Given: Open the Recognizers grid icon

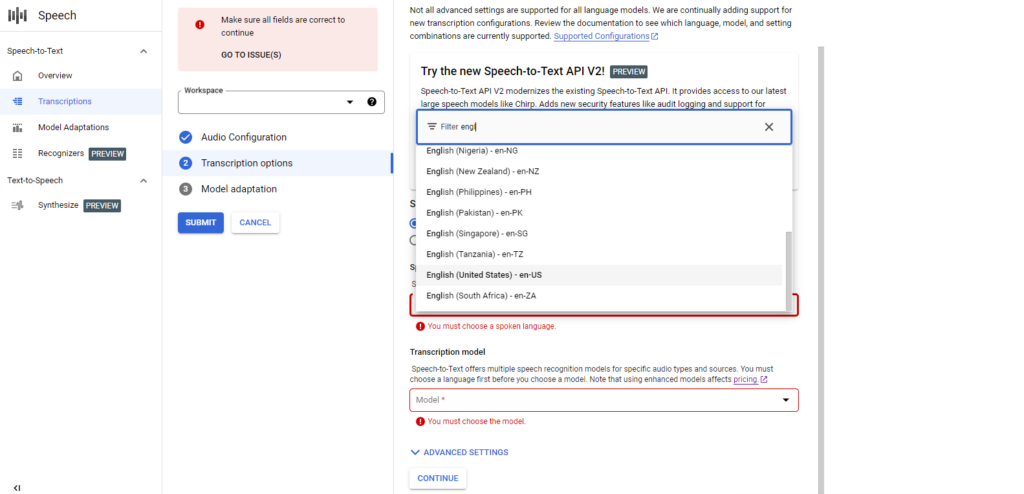Looking at the screenshot, I should pyautogui.click(x=18, y=154).
